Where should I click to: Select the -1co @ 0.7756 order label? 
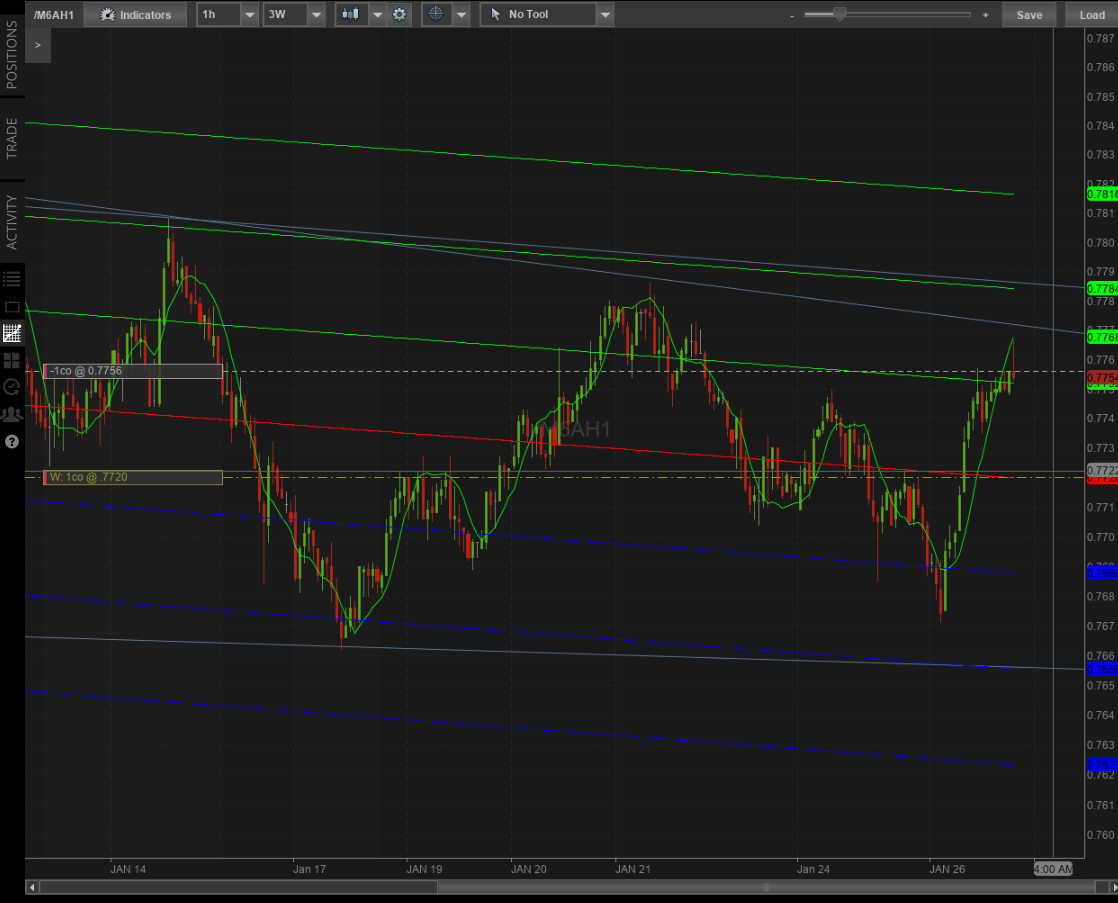click(133, 371)
